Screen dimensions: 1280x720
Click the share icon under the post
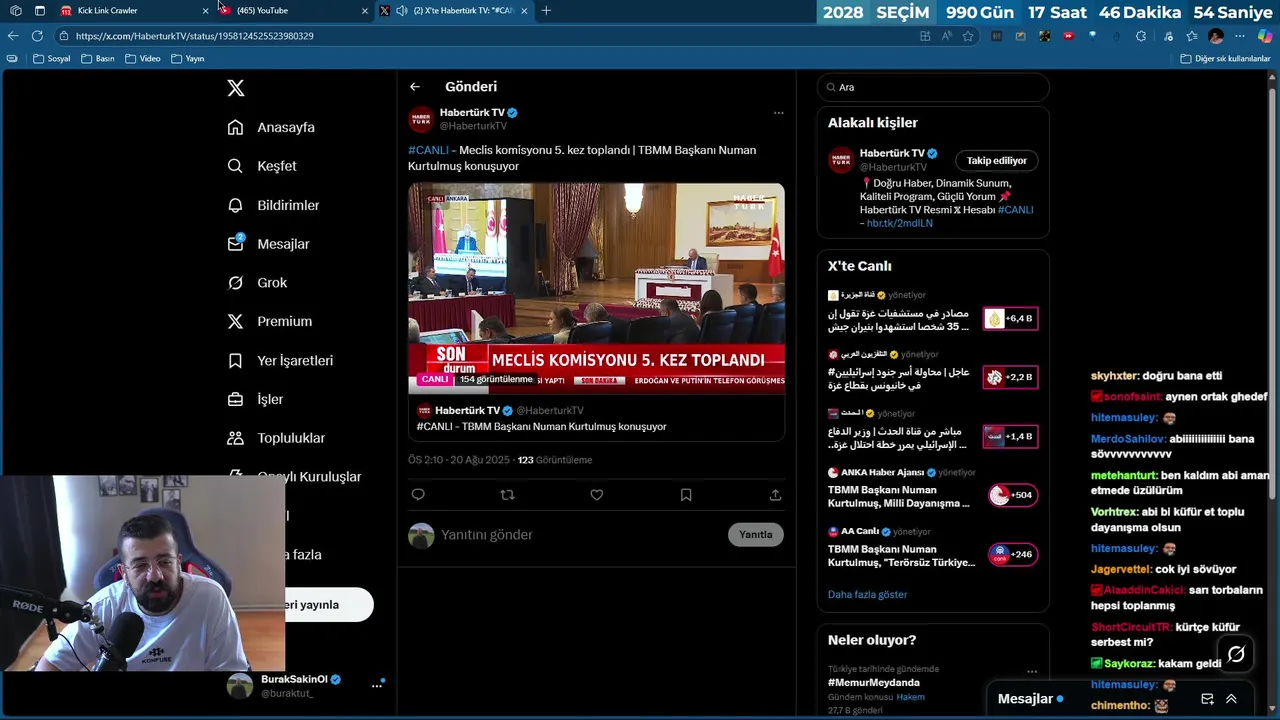point(775,495)
